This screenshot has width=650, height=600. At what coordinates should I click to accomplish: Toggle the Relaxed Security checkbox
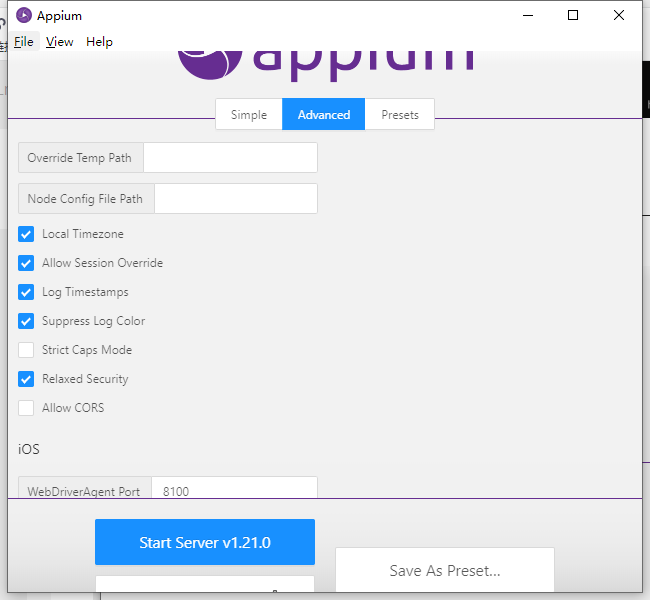pos(26,379)
